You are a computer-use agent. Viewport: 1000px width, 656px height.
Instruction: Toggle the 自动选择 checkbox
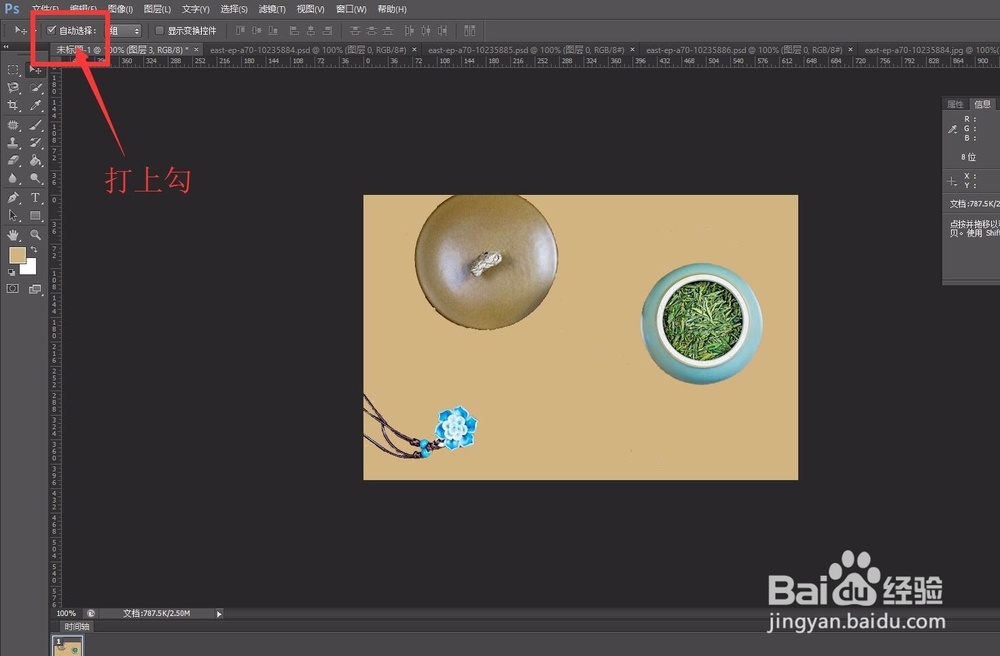point(52,30)
